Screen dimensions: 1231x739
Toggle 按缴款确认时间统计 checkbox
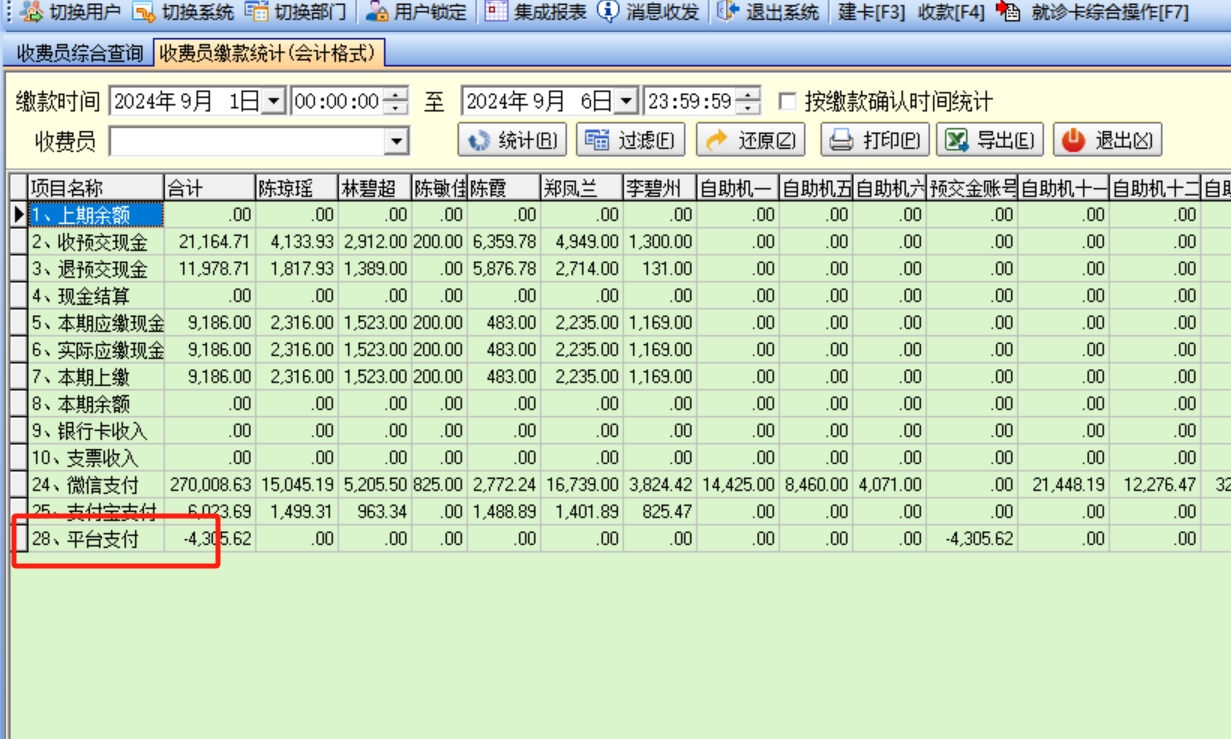[x=788, y=101]
